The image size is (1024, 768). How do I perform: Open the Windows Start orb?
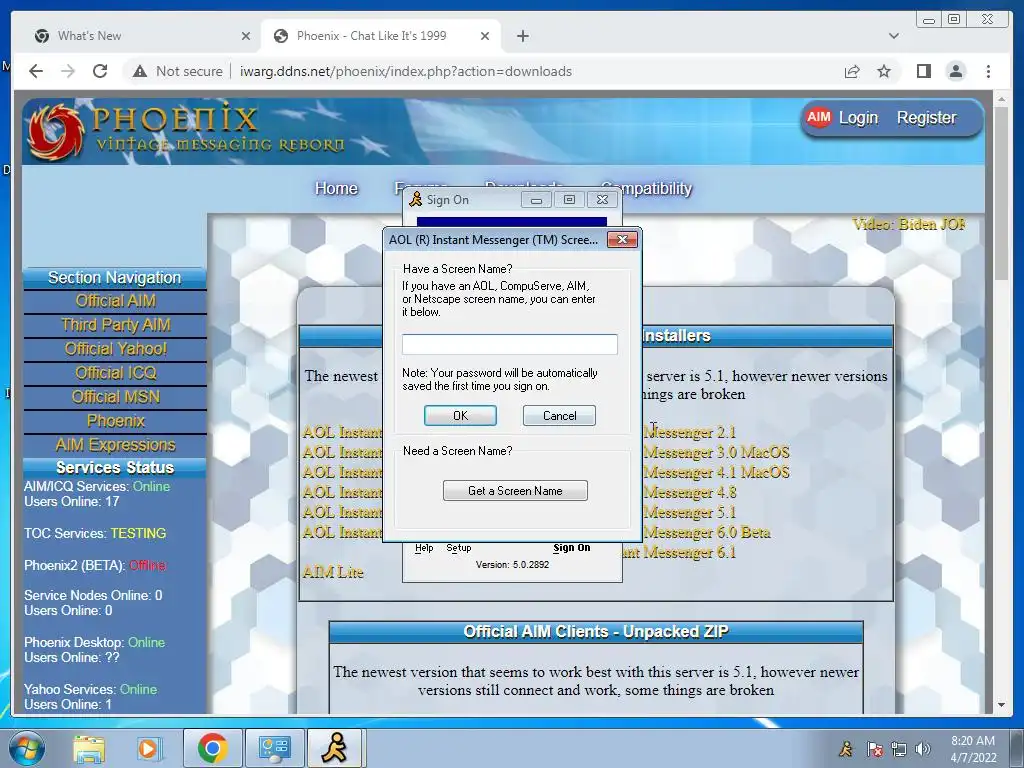click(26, 748)
